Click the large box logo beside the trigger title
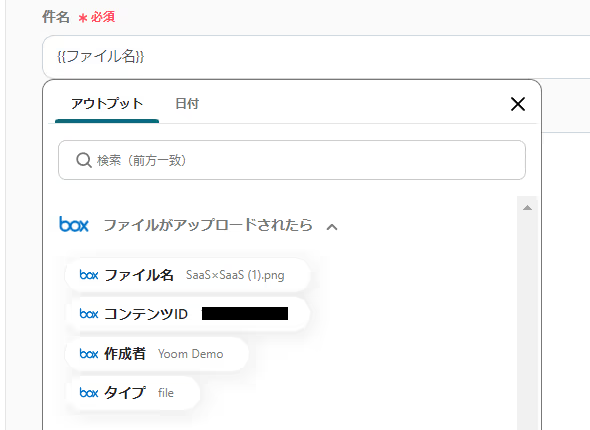 click(x=74, y=224)
